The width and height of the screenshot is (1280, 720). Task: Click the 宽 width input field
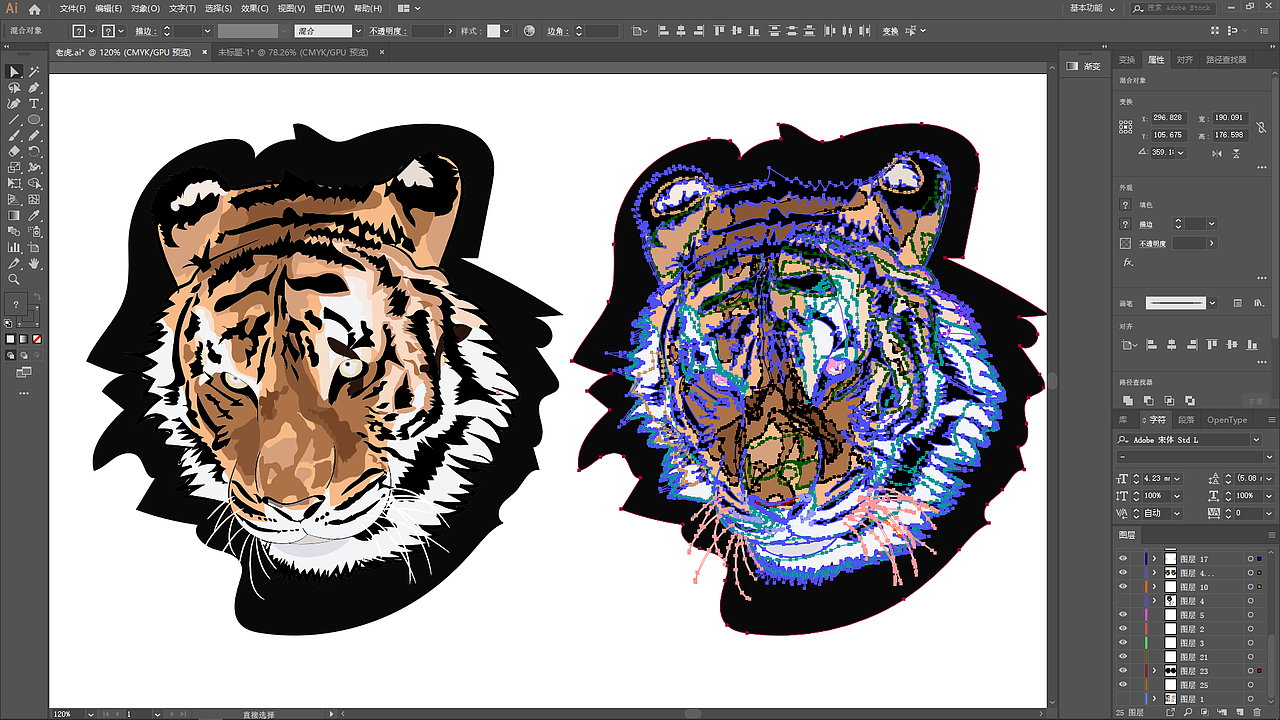[1229, 118]
